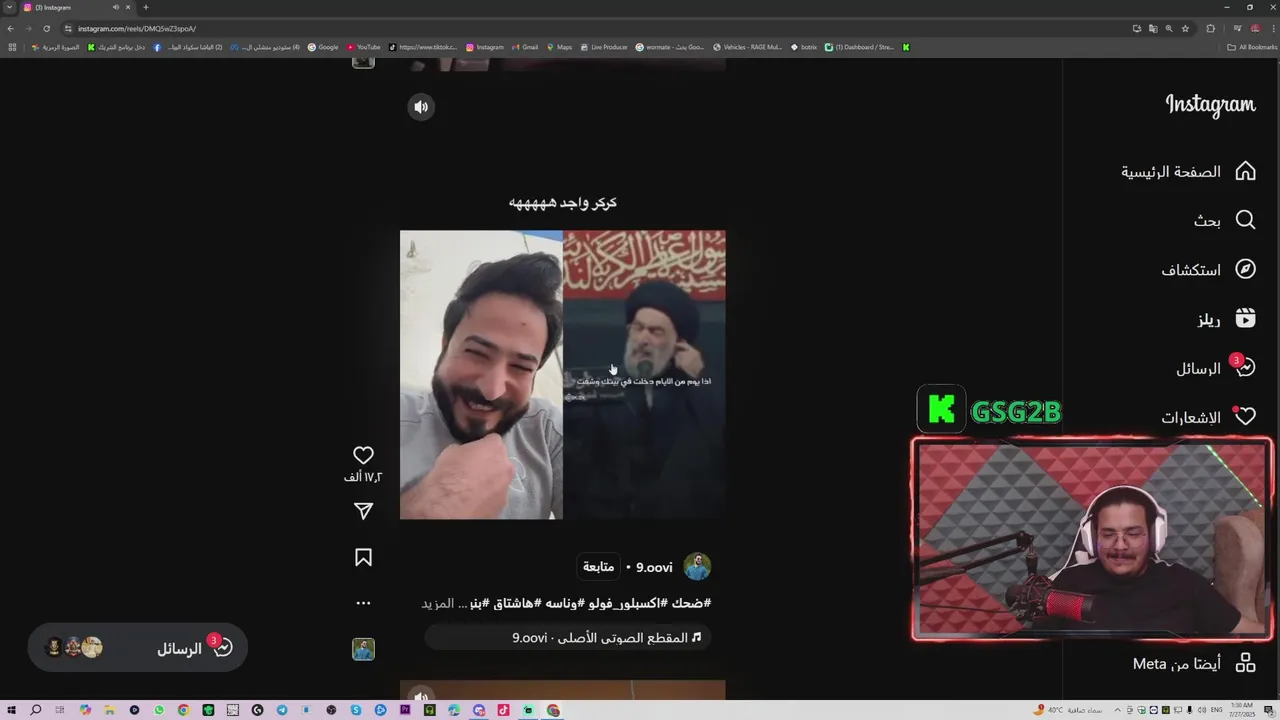
Task: Open the Chrome profile avatar
Action: tap(1255, 28)
